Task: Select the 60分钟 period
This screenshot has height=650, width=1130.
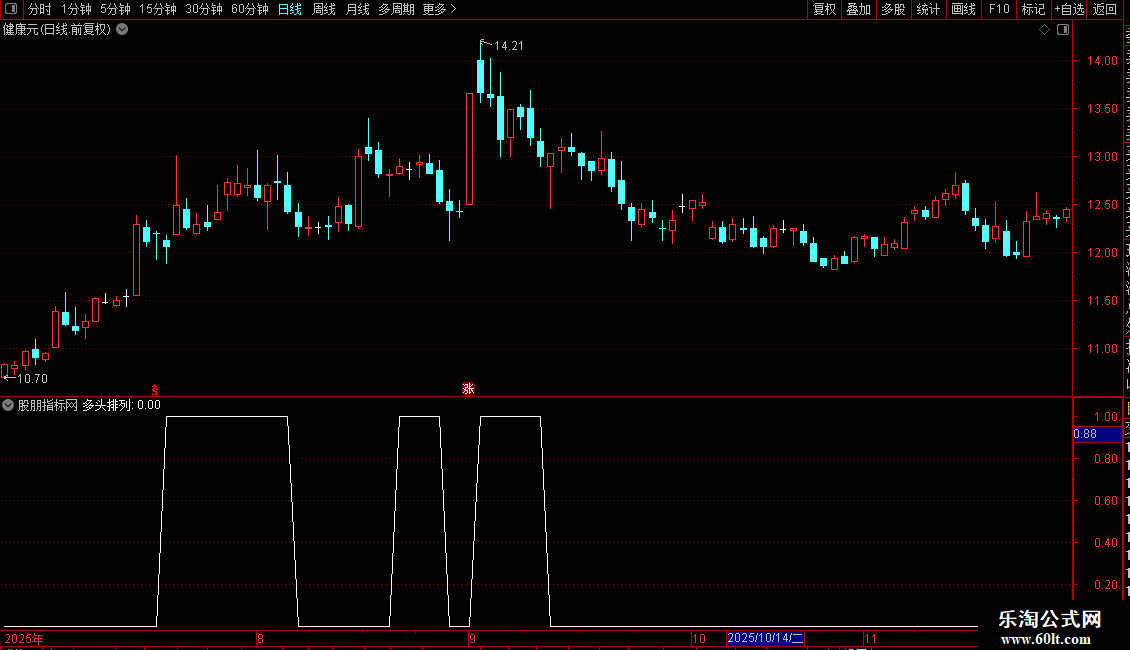Action: click(x=250, y=9)
